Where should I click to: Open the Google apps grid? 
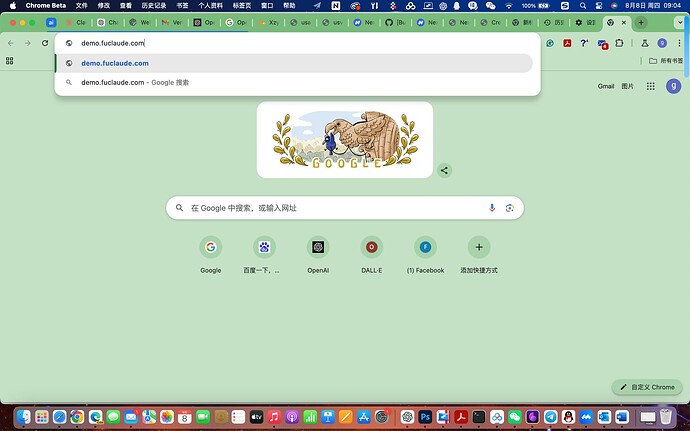click(x=650, y=86)
